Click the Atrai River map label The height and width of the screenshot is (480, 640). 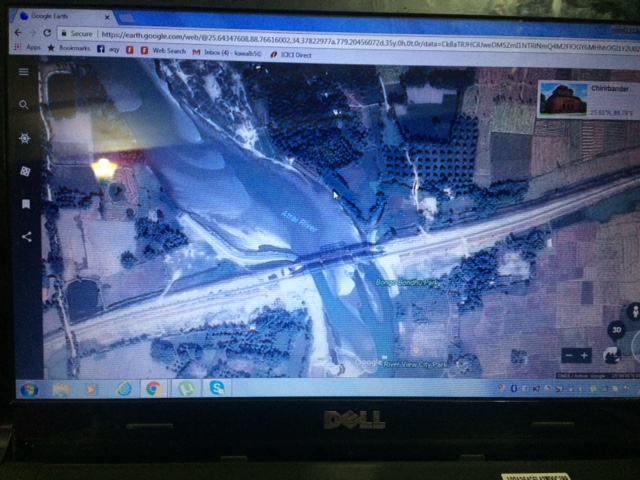coord(299,222)
